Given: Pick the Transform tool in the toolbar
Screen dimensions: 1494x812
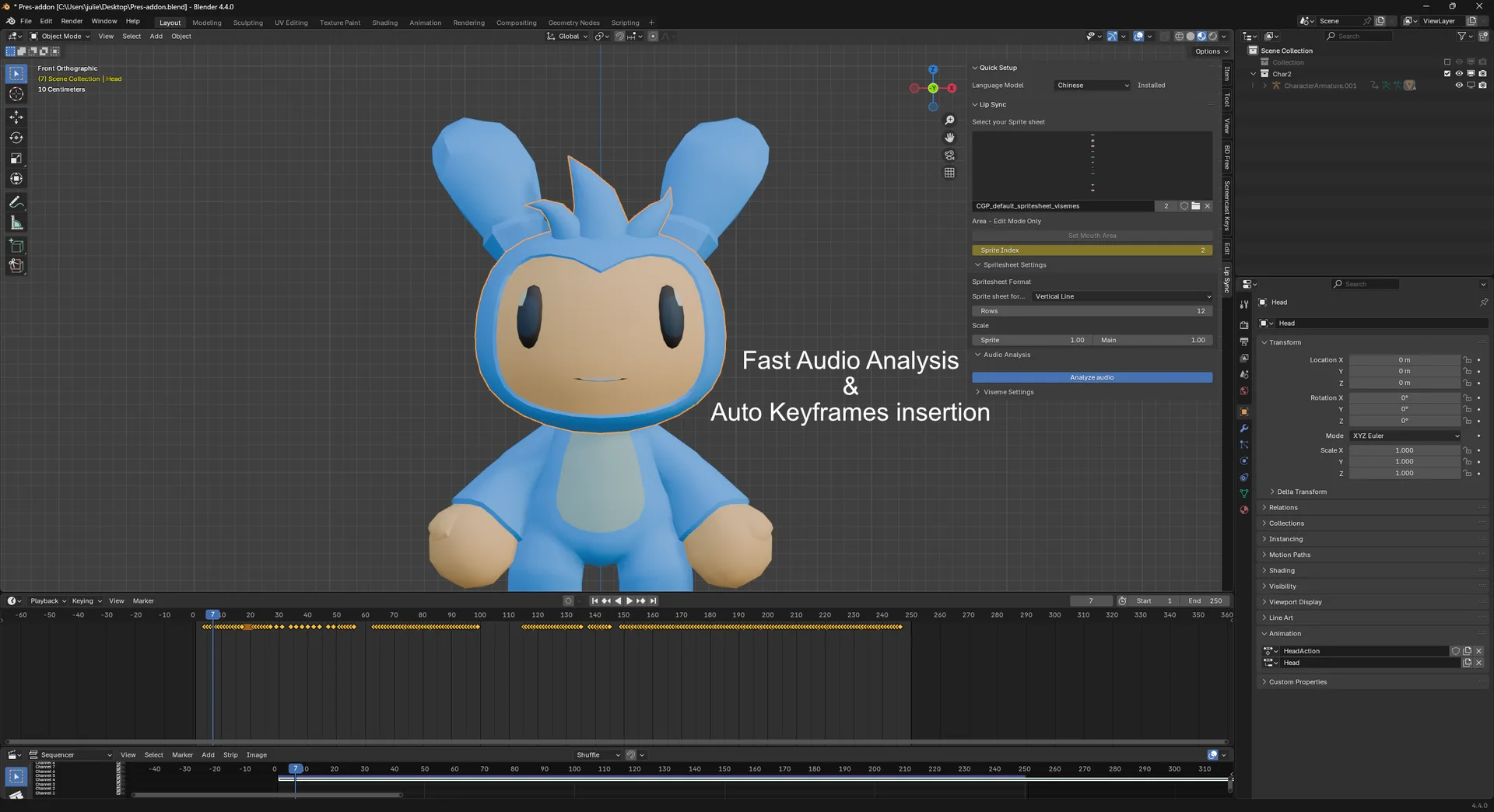Looking at the screenshot, I should pos(16,179).
